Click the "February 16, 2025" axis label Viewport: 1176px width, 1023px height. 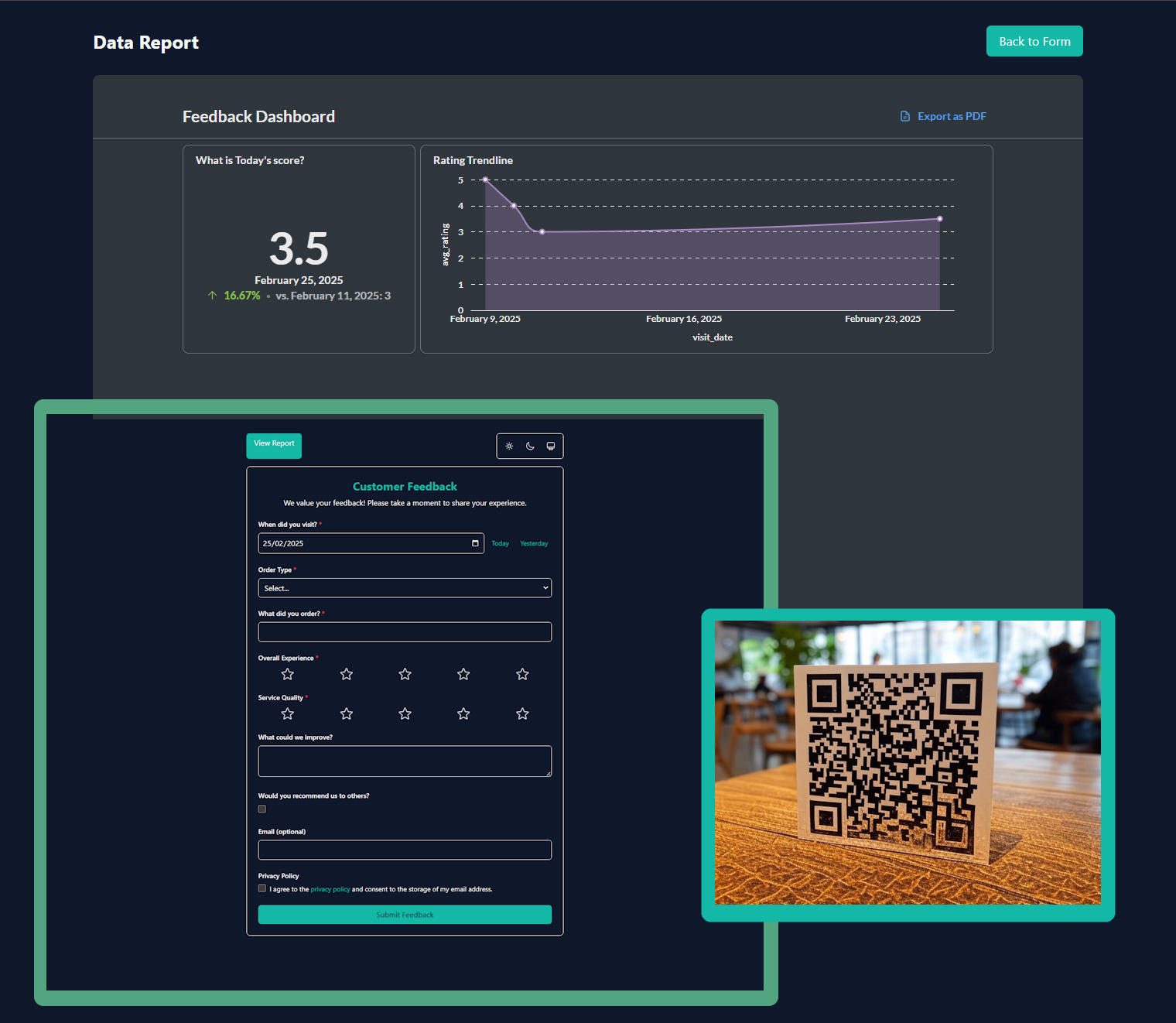click(684, 319)
